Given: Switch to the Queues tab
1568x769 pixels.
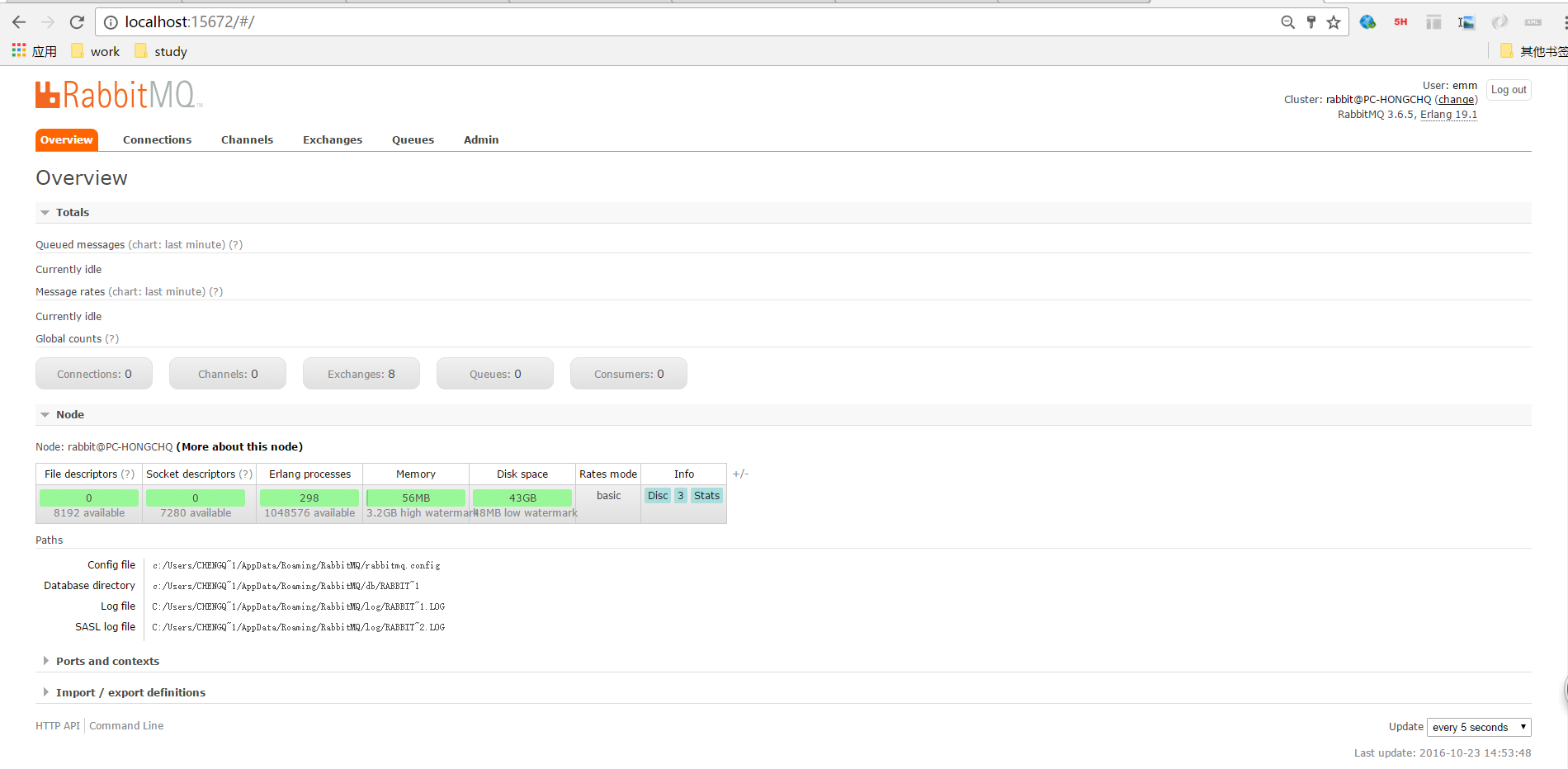Looking at the screenshot, I should [x=413, y=140].
